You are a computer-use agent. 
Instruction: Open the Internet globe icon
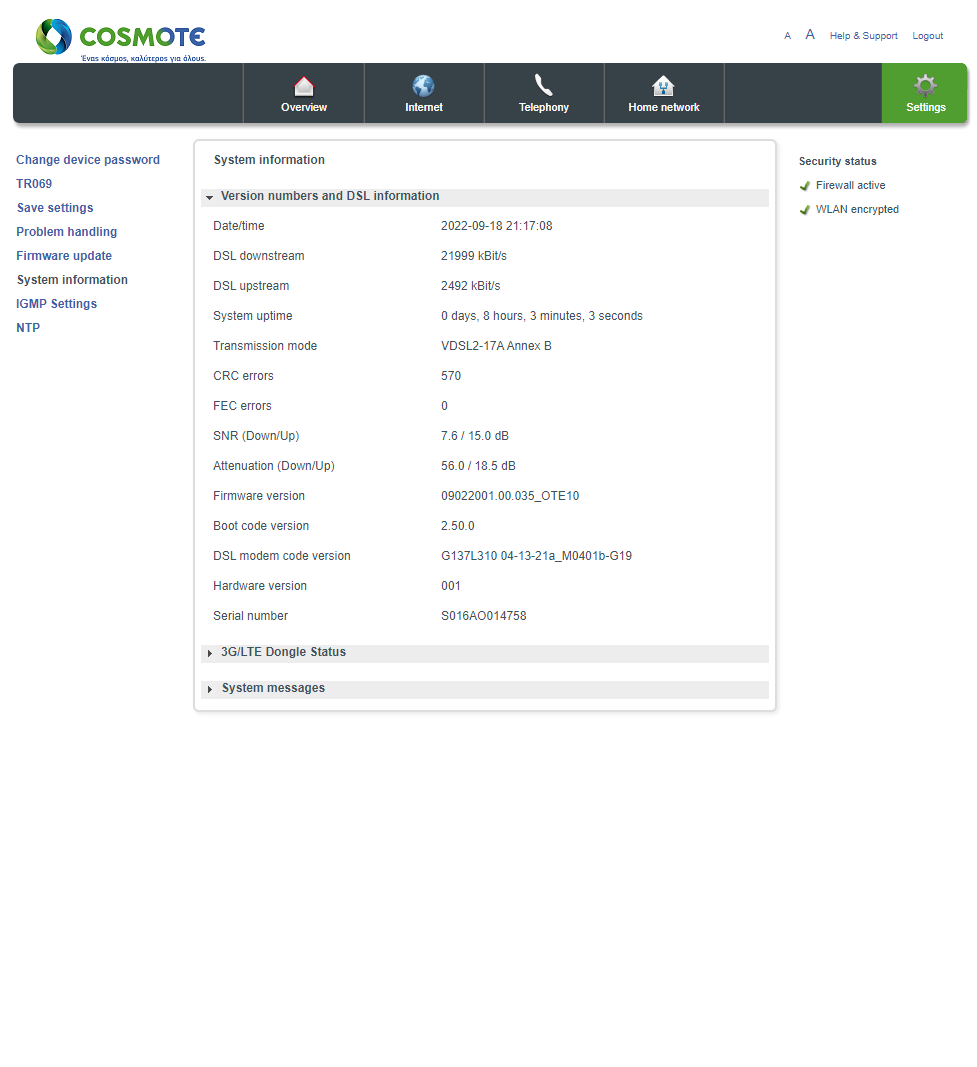pyautogui.click(x=423, y=86)
